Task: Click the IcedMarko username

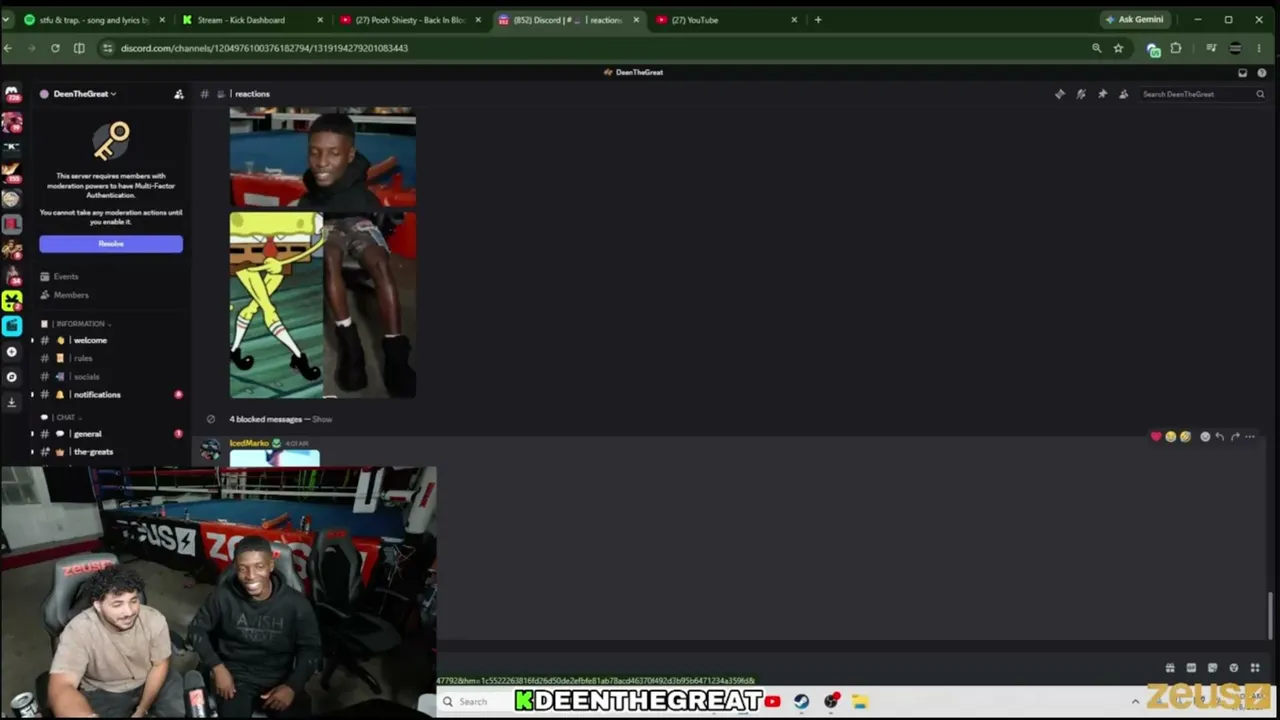Action: [x=249, y=443]
